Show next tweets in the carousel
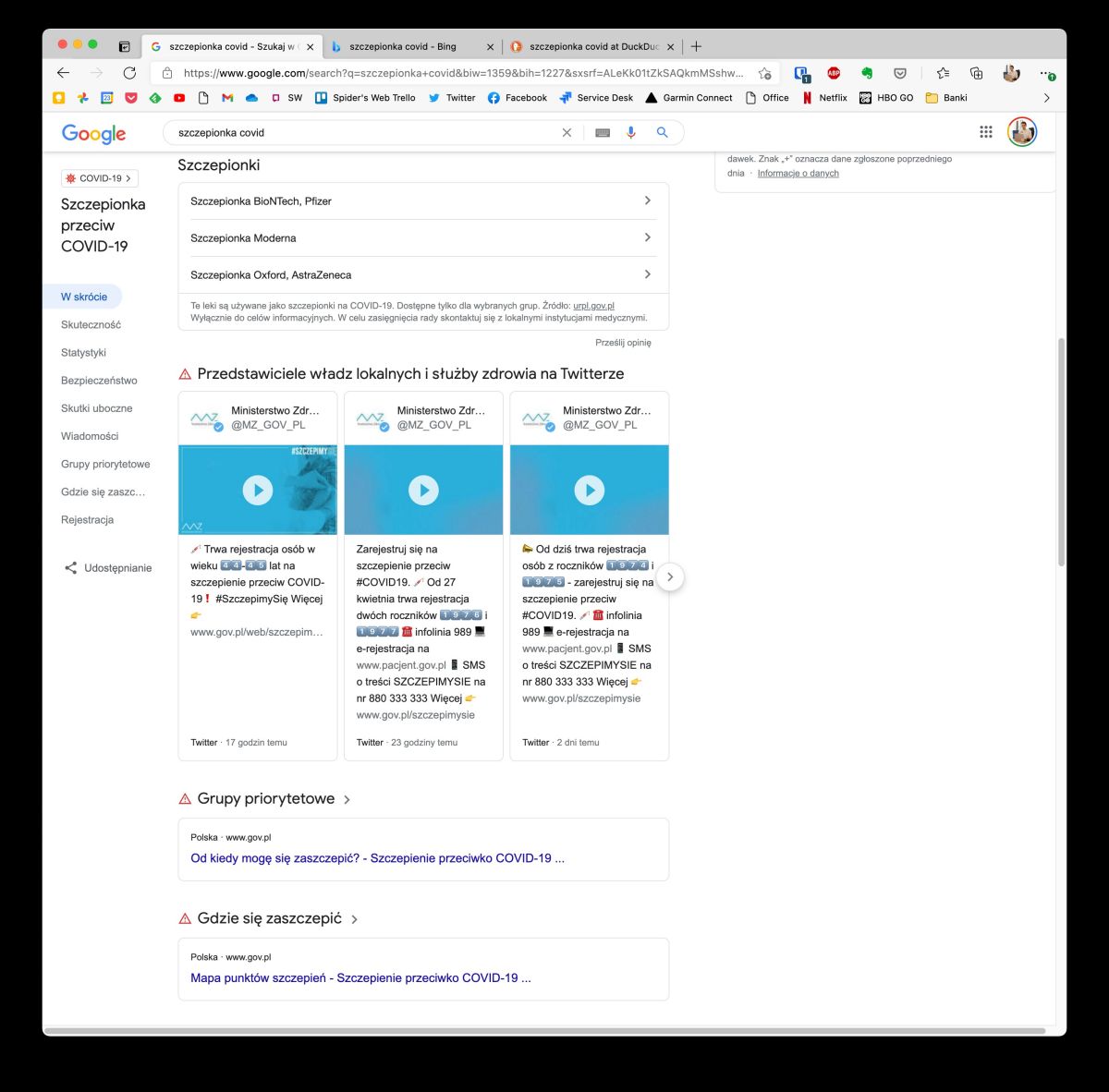 click(x=670, y=577)
